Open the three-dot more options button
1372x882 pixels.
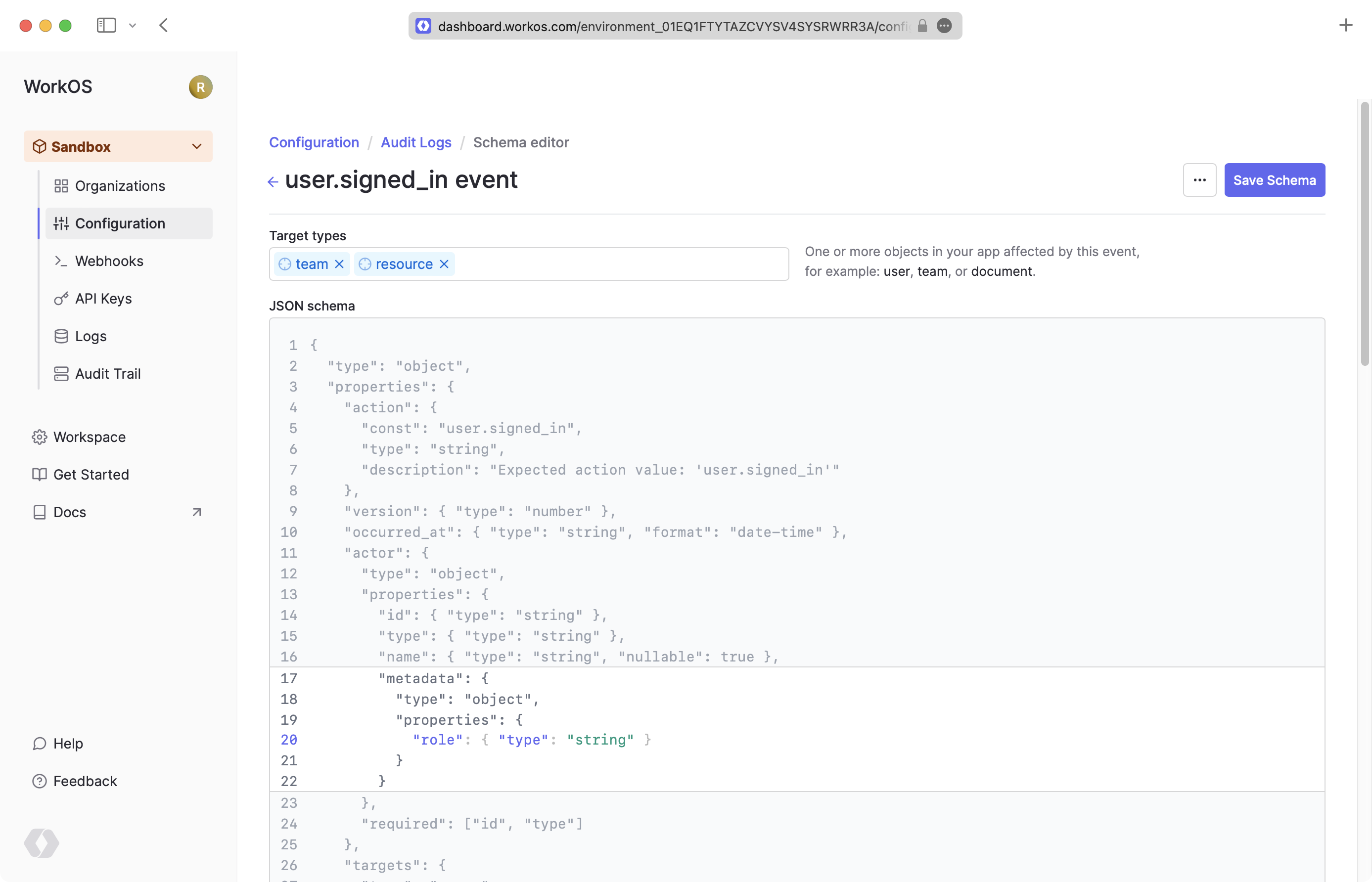[x=1199, y=180]
